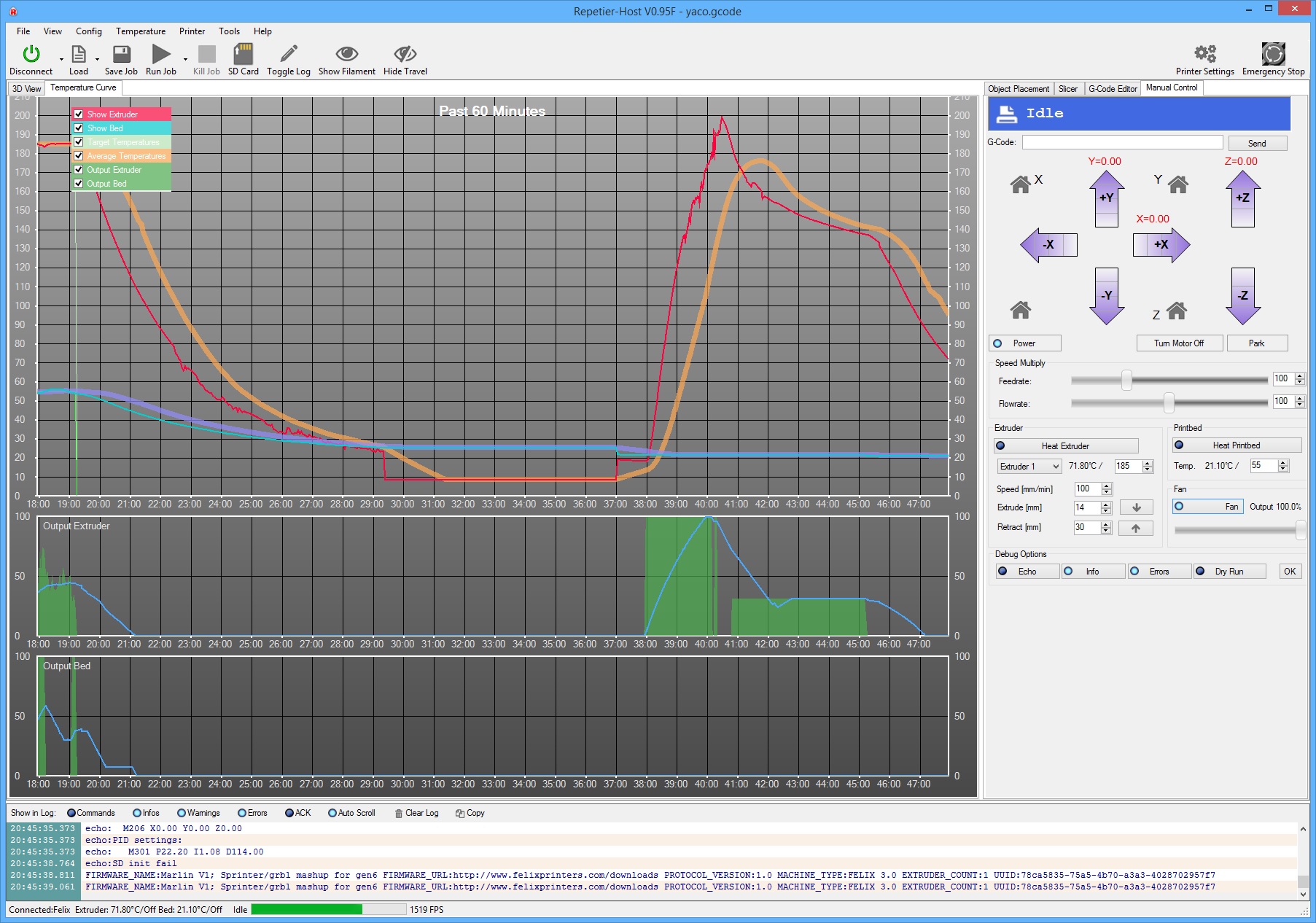Viewport: 1316px width, 923px height.
Task: Increase the Flowrate 100 value spinner
Action: 1300,398
